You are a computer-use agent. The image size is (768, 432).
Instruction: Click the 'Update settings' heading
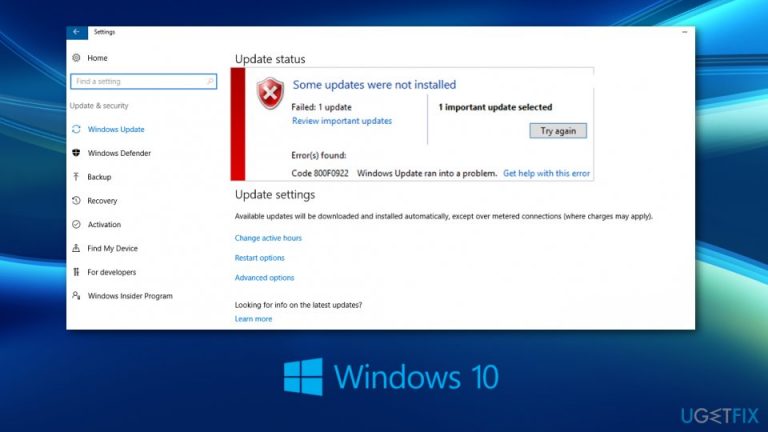[x=275, y=195]
